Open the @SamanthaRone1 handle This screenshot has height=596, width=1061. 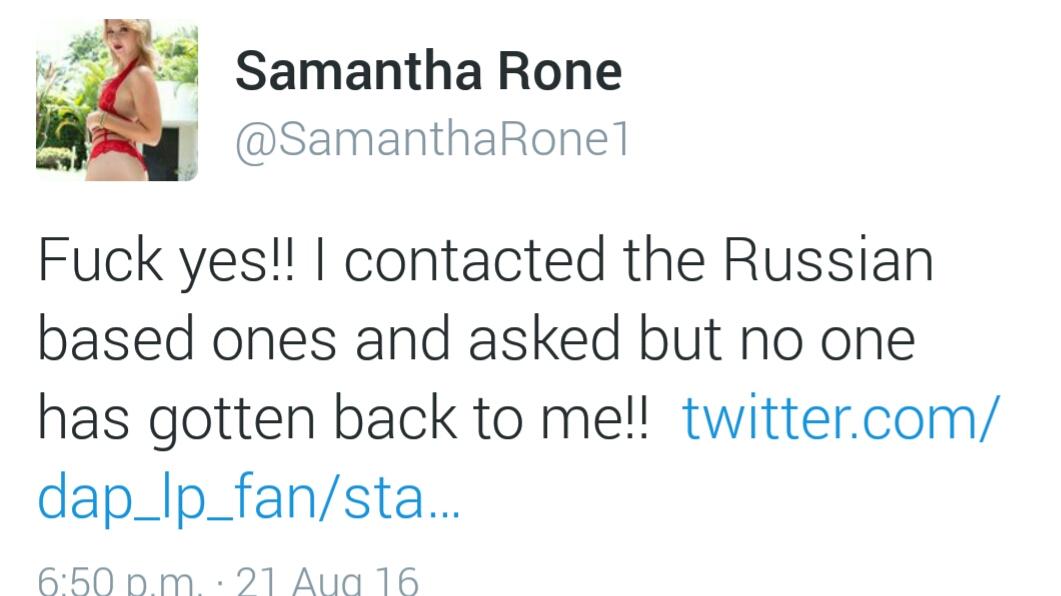[x=432, y=140]
